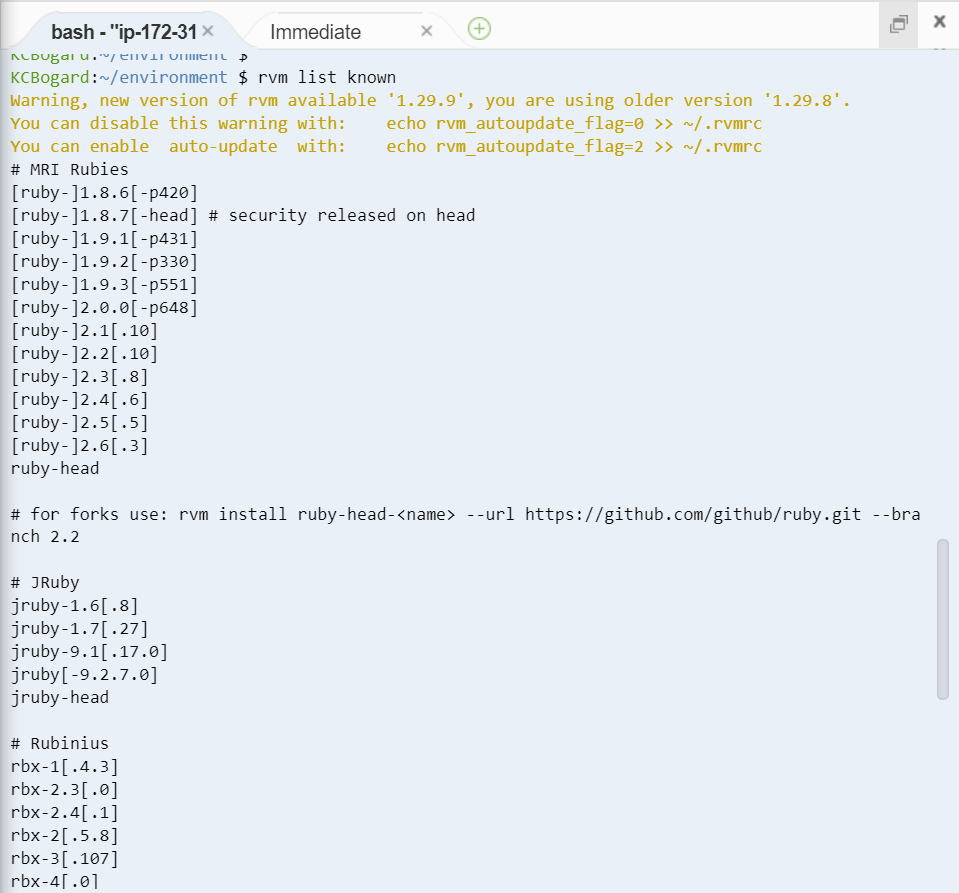Click the '[ruby-]1.9.1[-p431]' line
Viewport: 959px width, 893px height.
point(104,239)
